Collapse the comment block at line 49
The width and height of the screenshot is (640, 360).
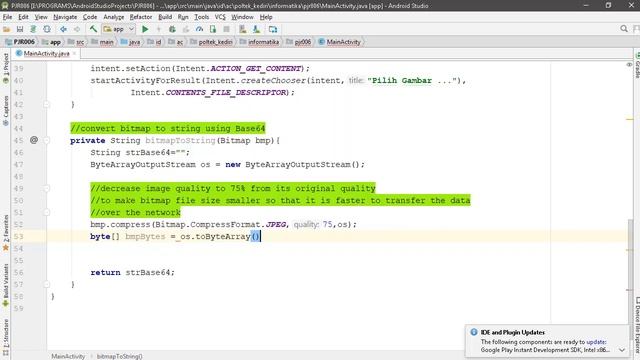click(47, 189)
